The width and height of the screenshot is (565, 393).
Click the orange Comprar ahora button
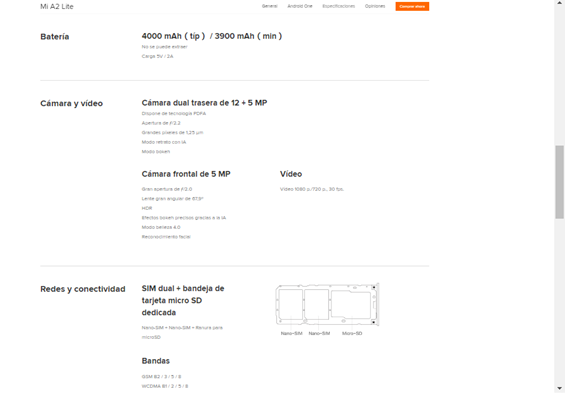(412, 6)
